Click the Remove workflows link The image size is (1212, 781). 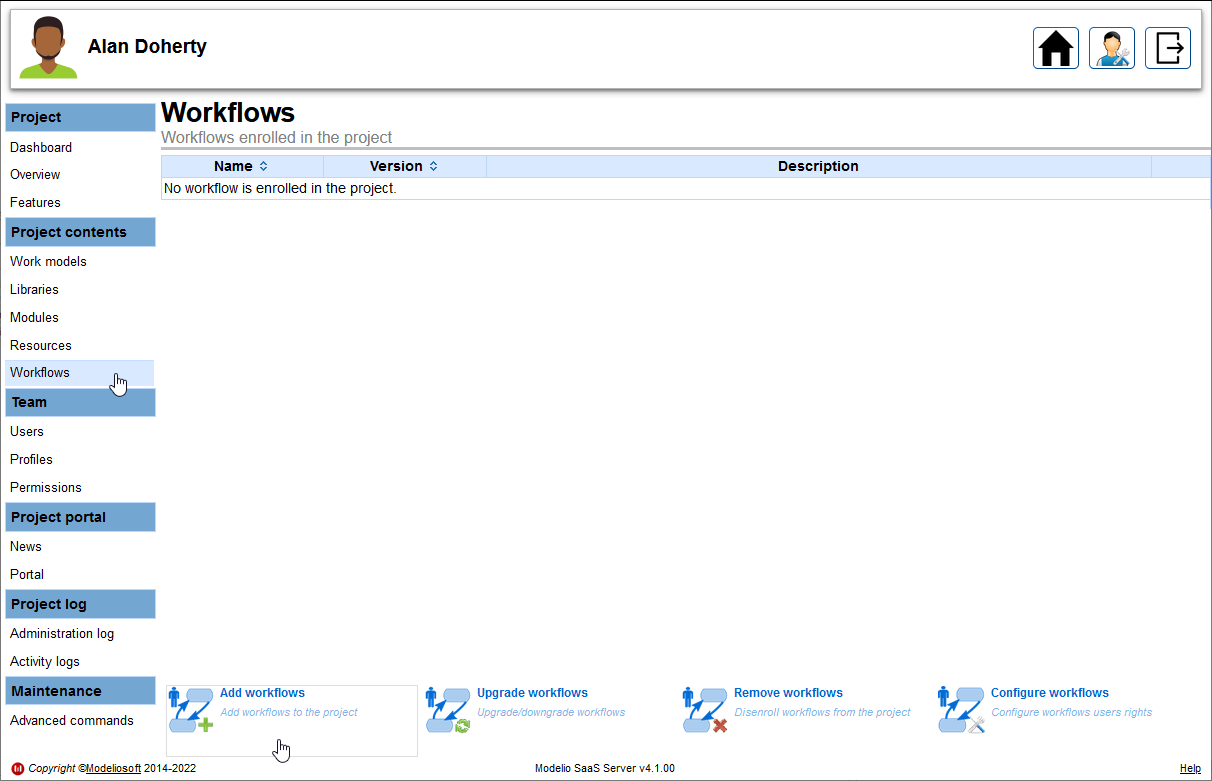[788, 693]
